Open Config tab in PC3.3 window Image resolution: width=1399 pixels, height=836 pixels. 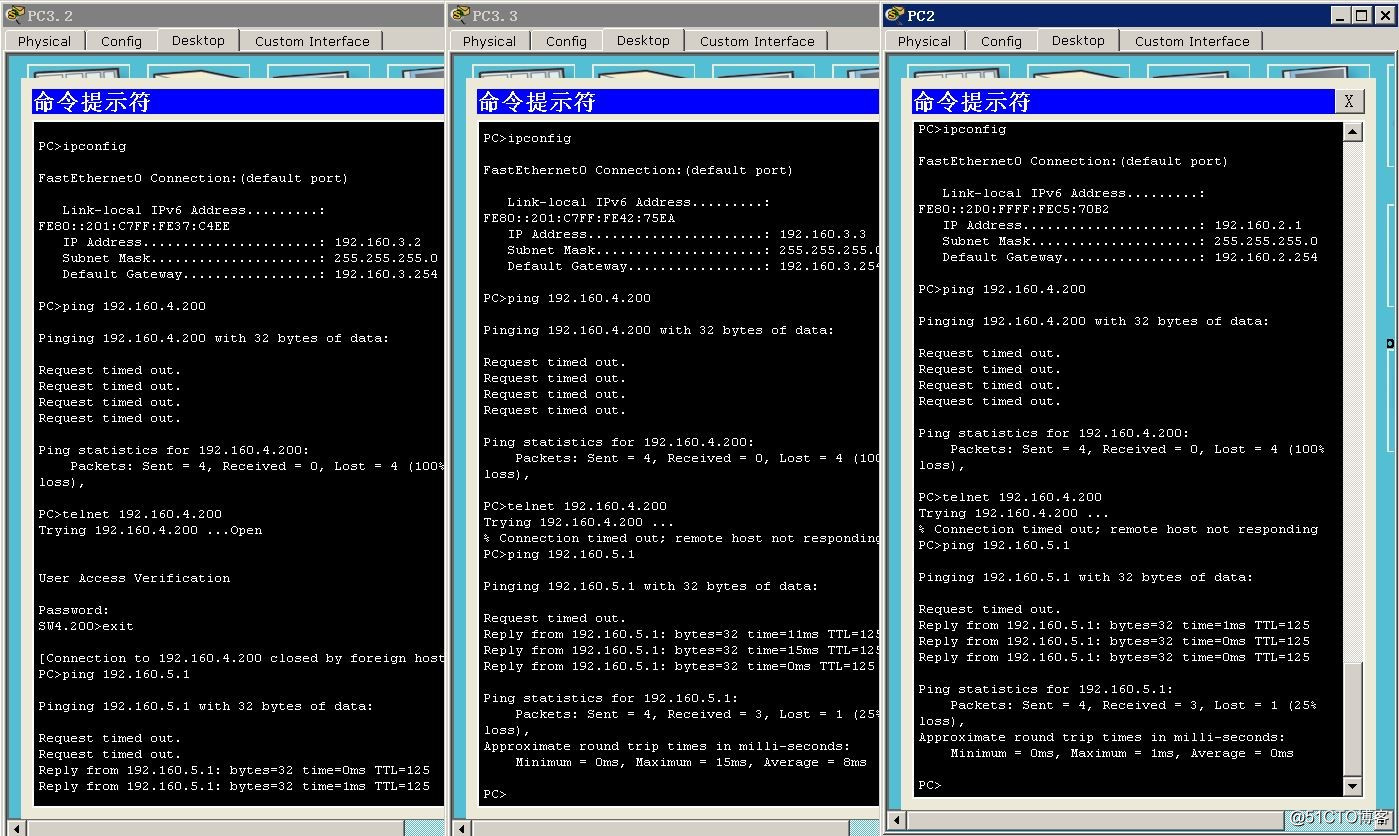click(x=566, y=41)
